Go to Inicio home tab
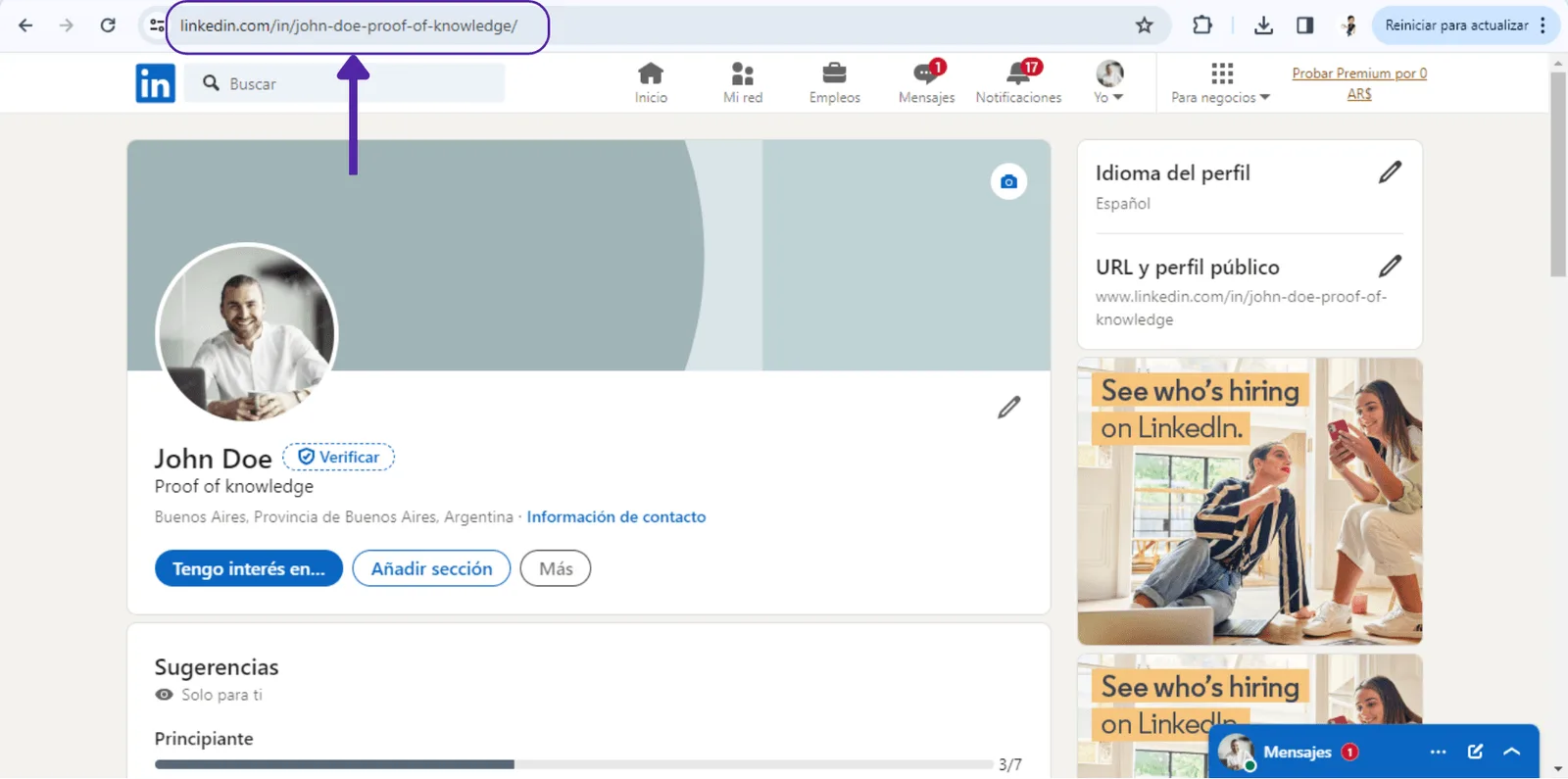This screenshot has width=1568, height=779. [x=651, y=83]
